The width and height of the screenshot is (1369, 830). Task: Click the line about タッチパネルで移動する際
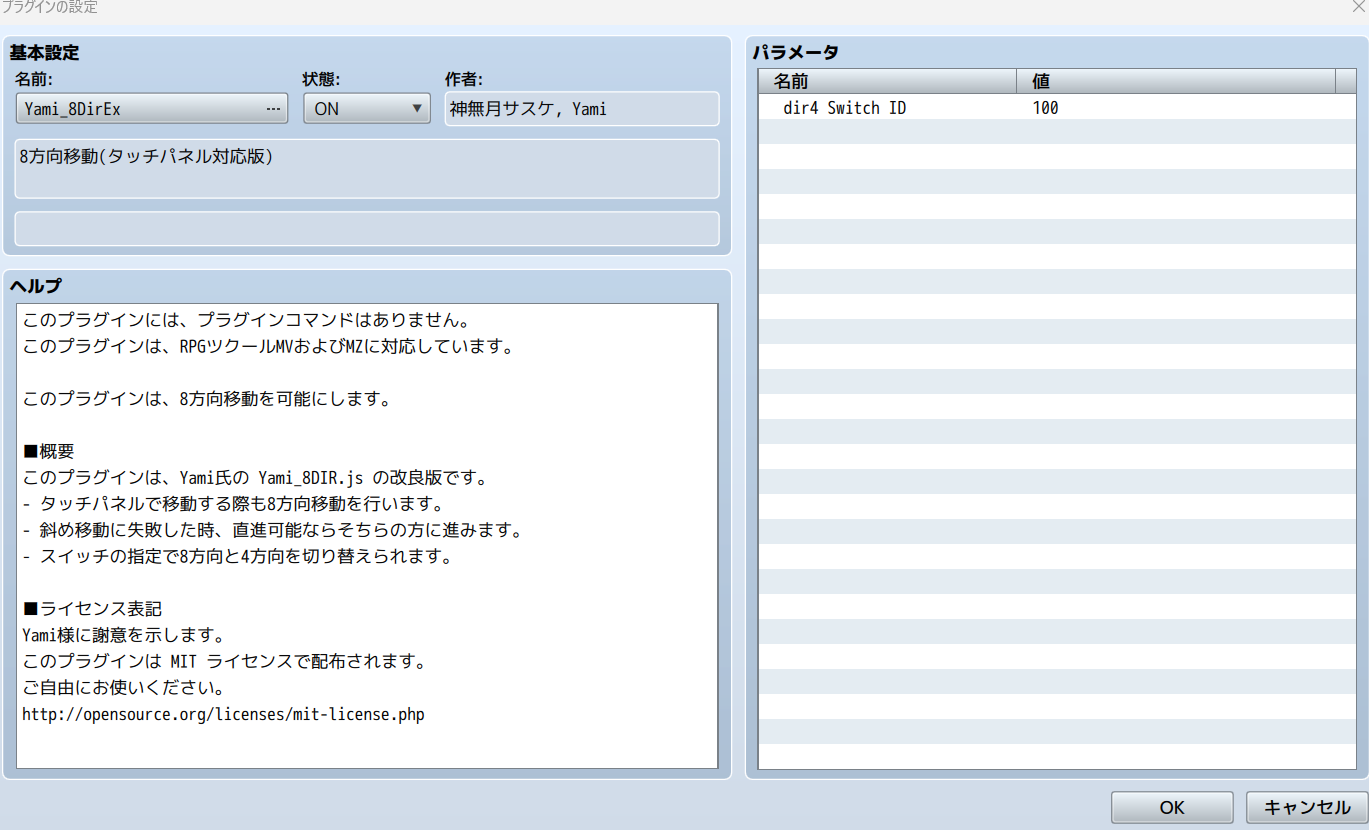(233, 504)
